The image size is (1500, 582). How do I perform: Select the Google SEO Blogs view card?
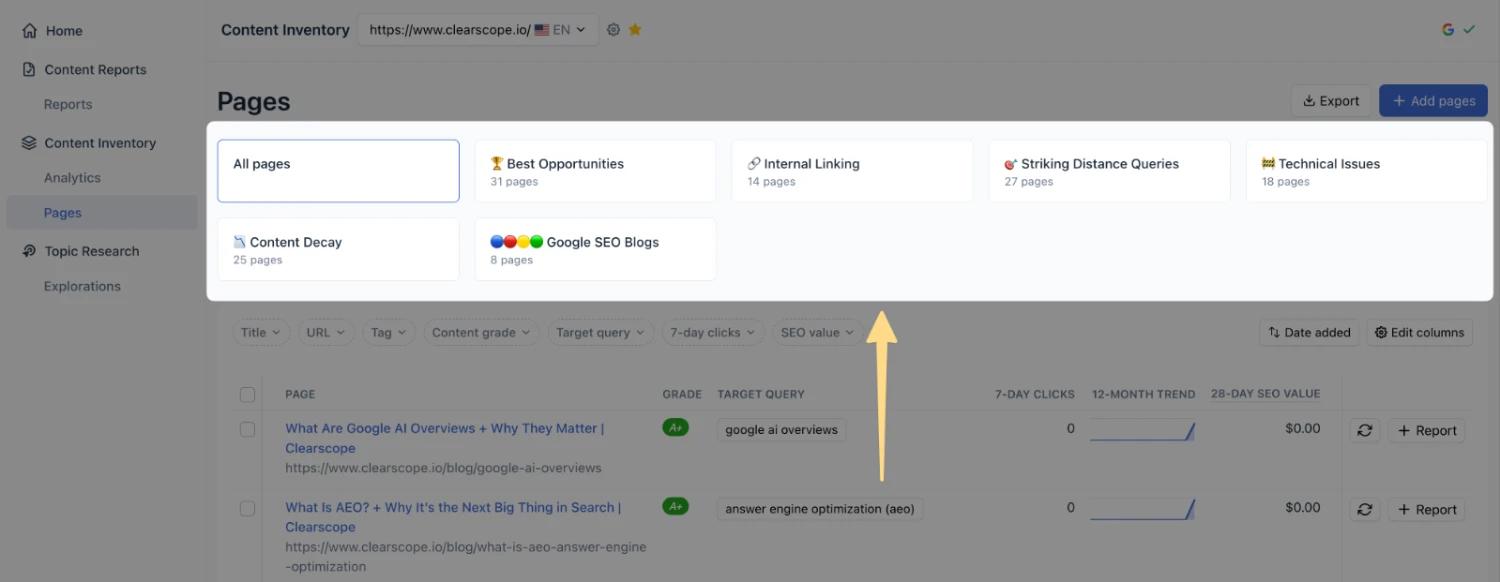pos(595,249)
